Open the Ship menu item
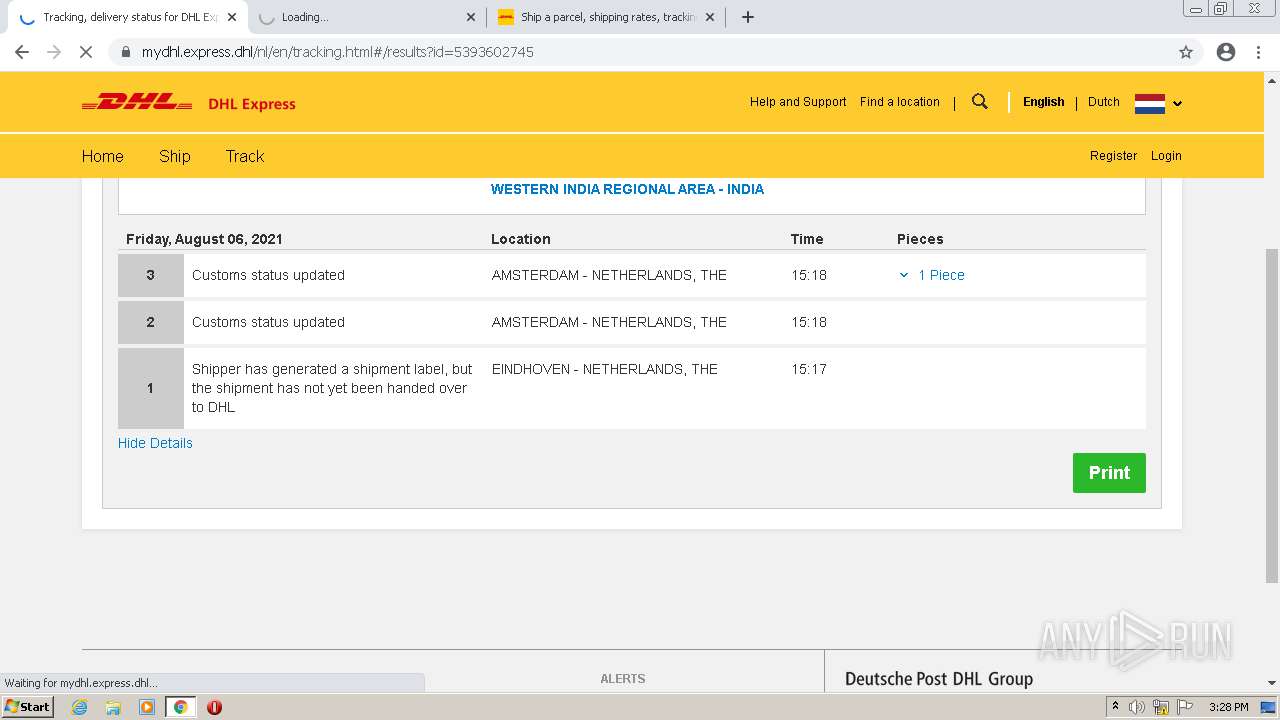Image resolution: width=1280 pixels, height=720 pixels. [x=175, y=156]
